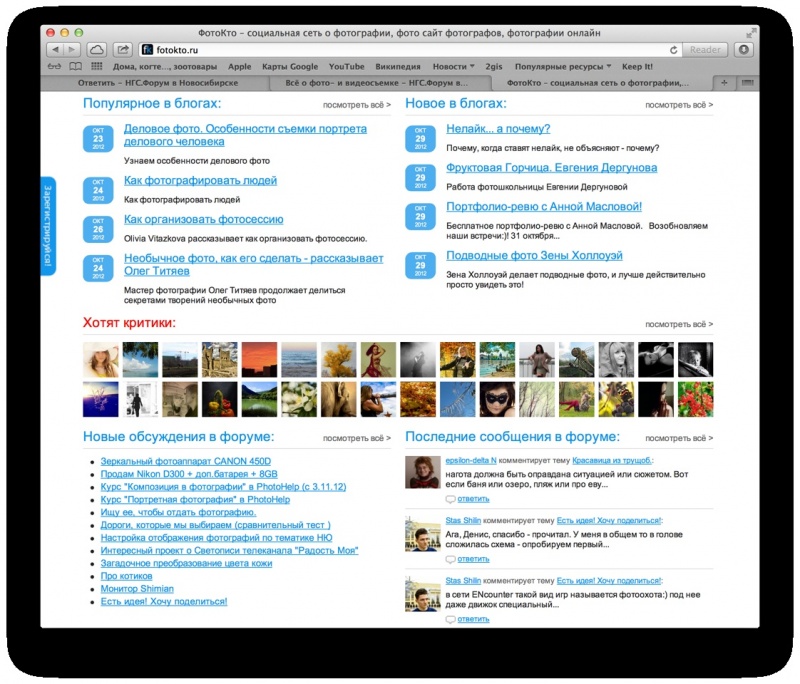
Task: Click the Зарегистрируйся side button
Action: (x=47, y=227)
